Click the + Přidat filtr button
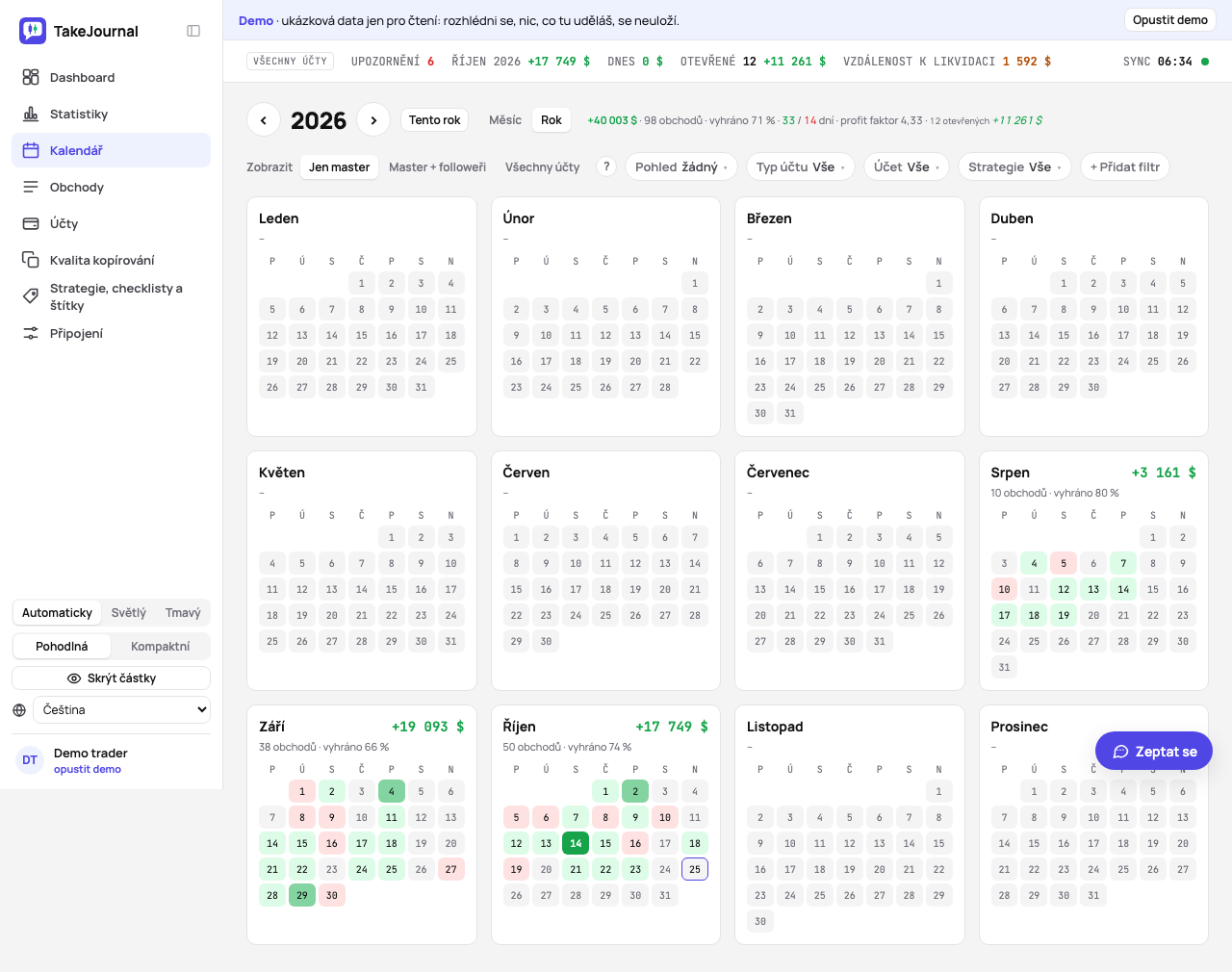This screenshot has height=972, width=1232. (x=1125, y=166)
